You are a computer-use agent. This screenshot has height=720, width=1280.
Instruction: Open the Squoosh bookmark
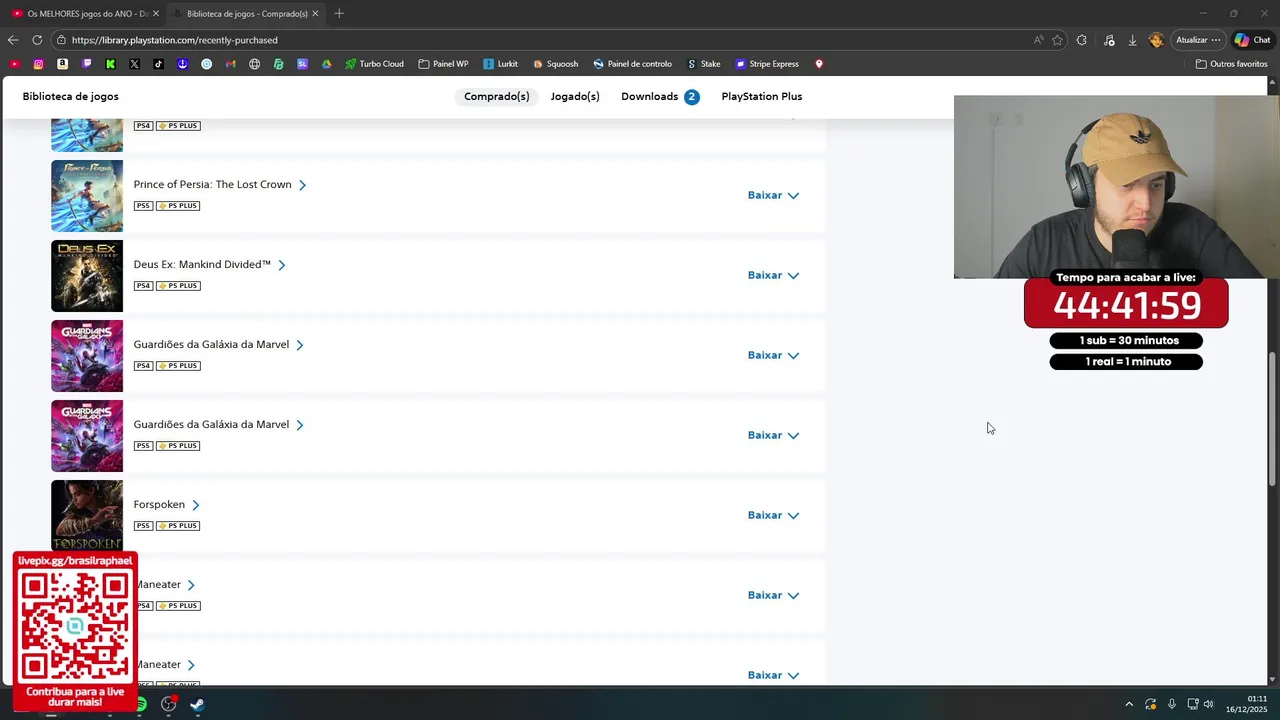pos(555,64)
